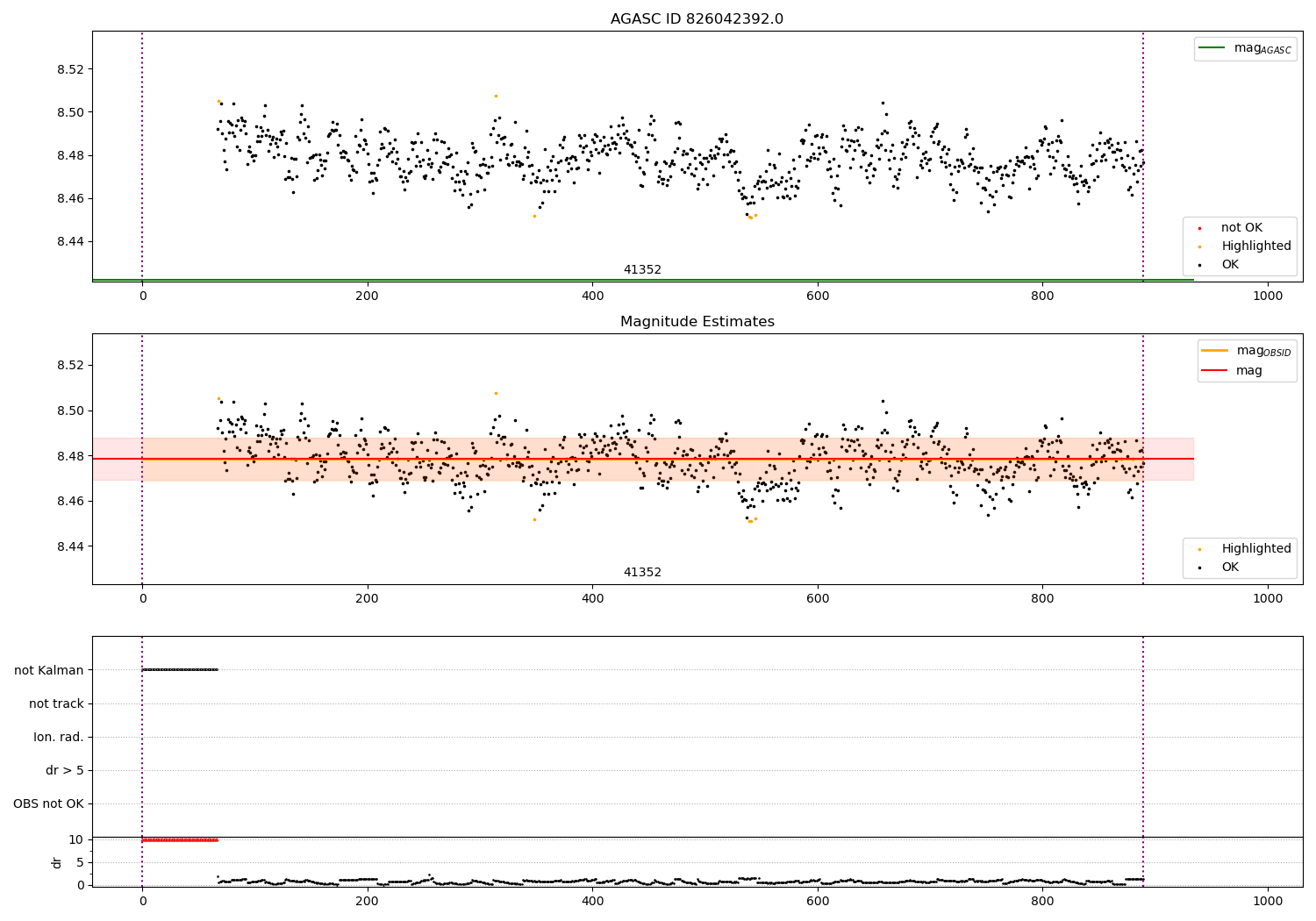Select the 'Ion. rad.' row label
This screenshot has width=1316, height=921.
point(59,737)
